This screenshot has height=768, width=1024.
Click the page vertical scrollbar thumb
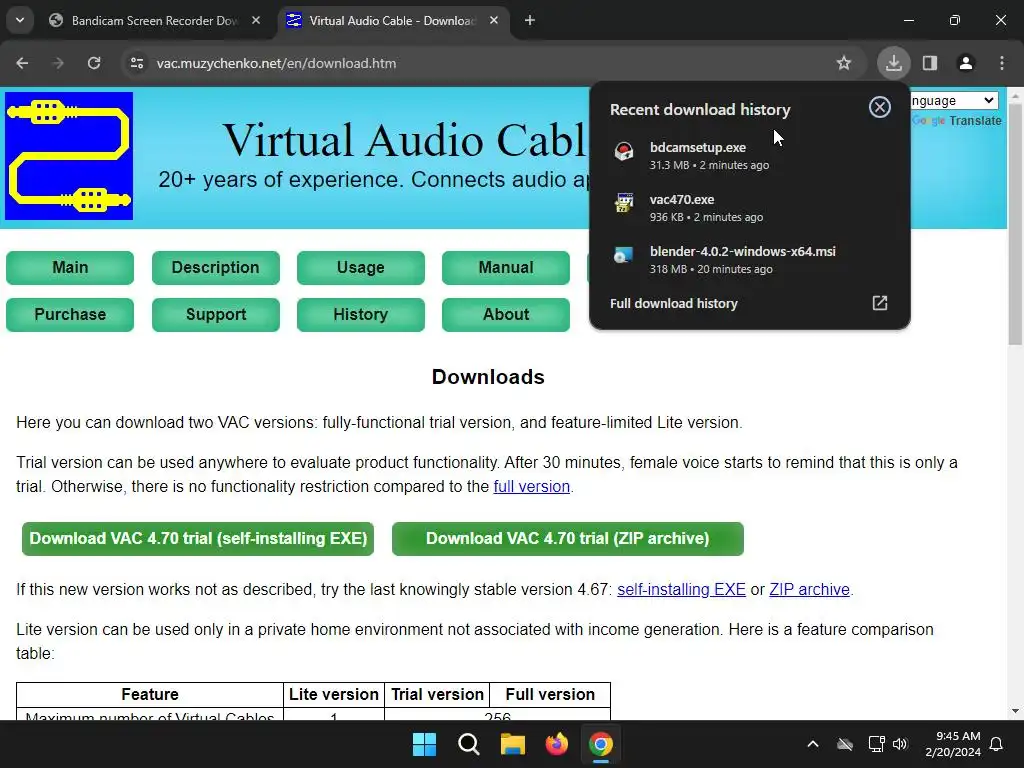tap(1015, 224)
